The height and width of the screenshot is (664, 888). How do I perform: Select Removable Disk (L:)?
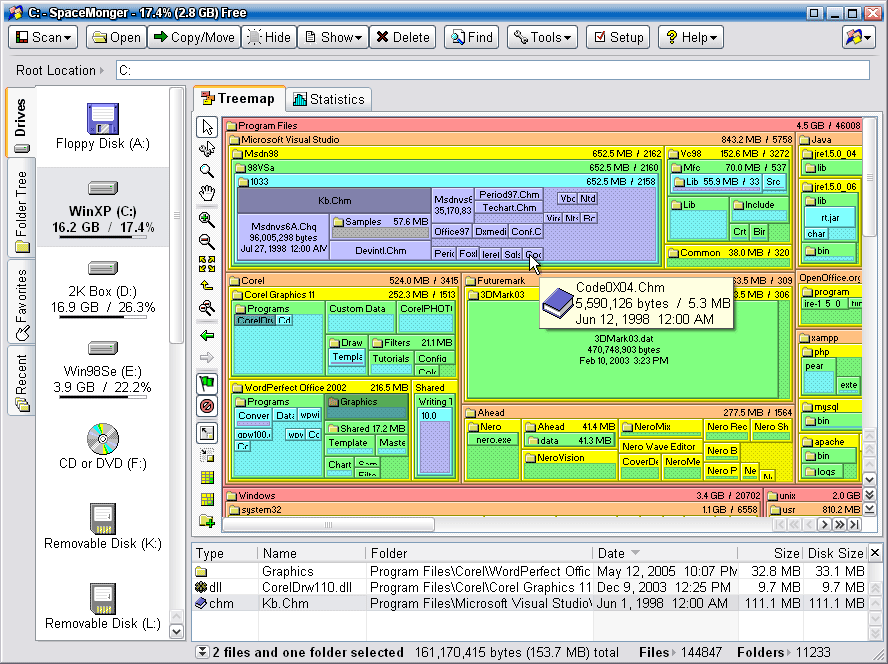(x=103, y=607)
